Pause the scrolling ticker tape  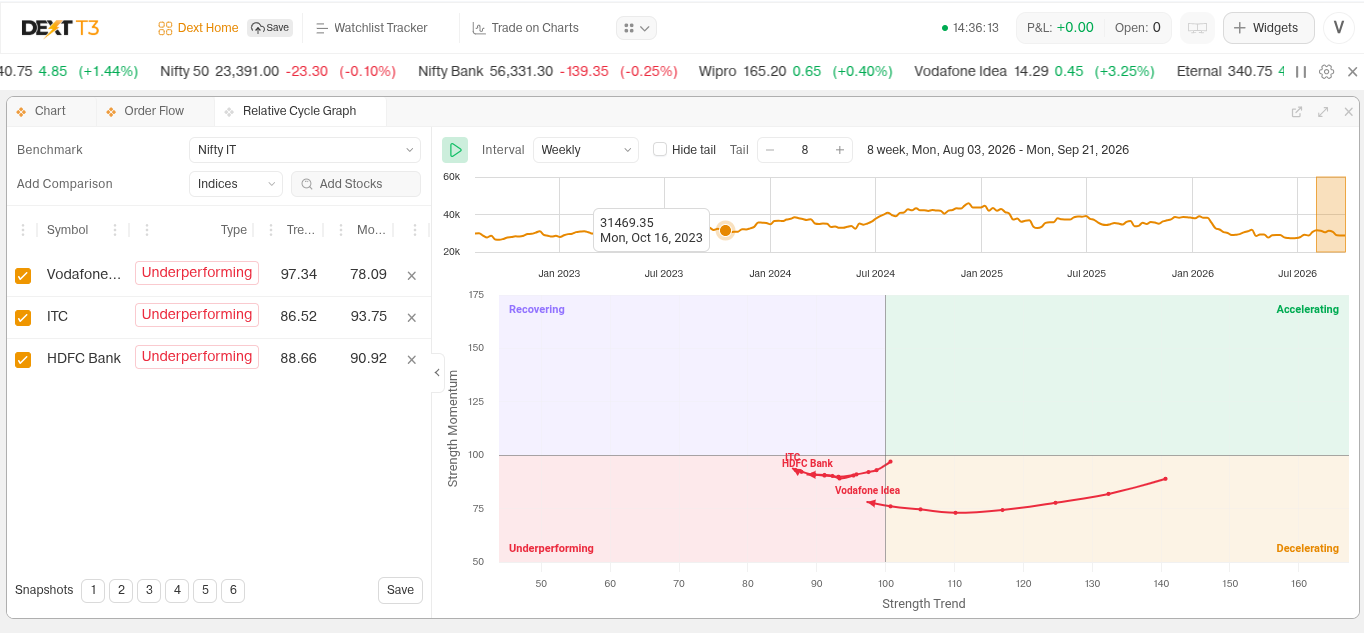pos(1301,72)
